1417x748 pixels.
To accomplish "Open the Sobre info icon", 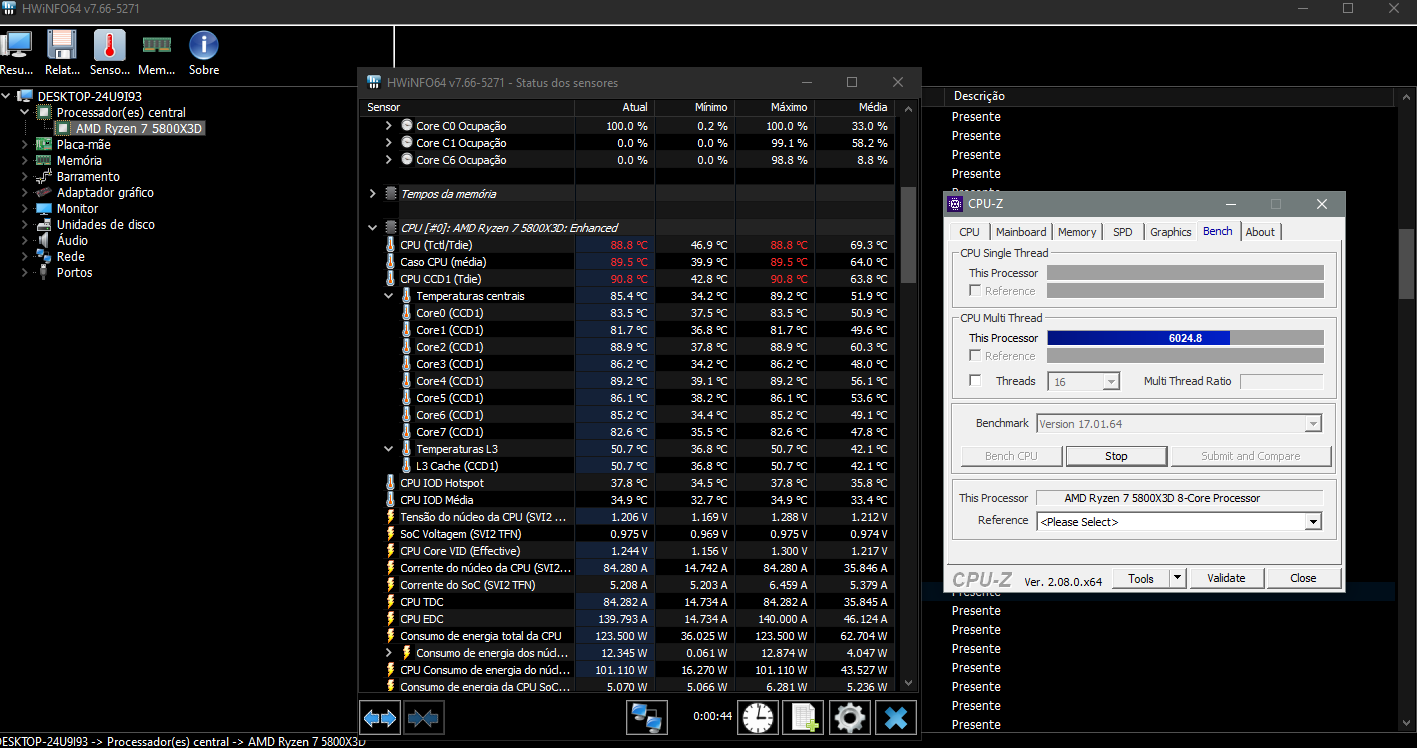I will pos(203,45).
